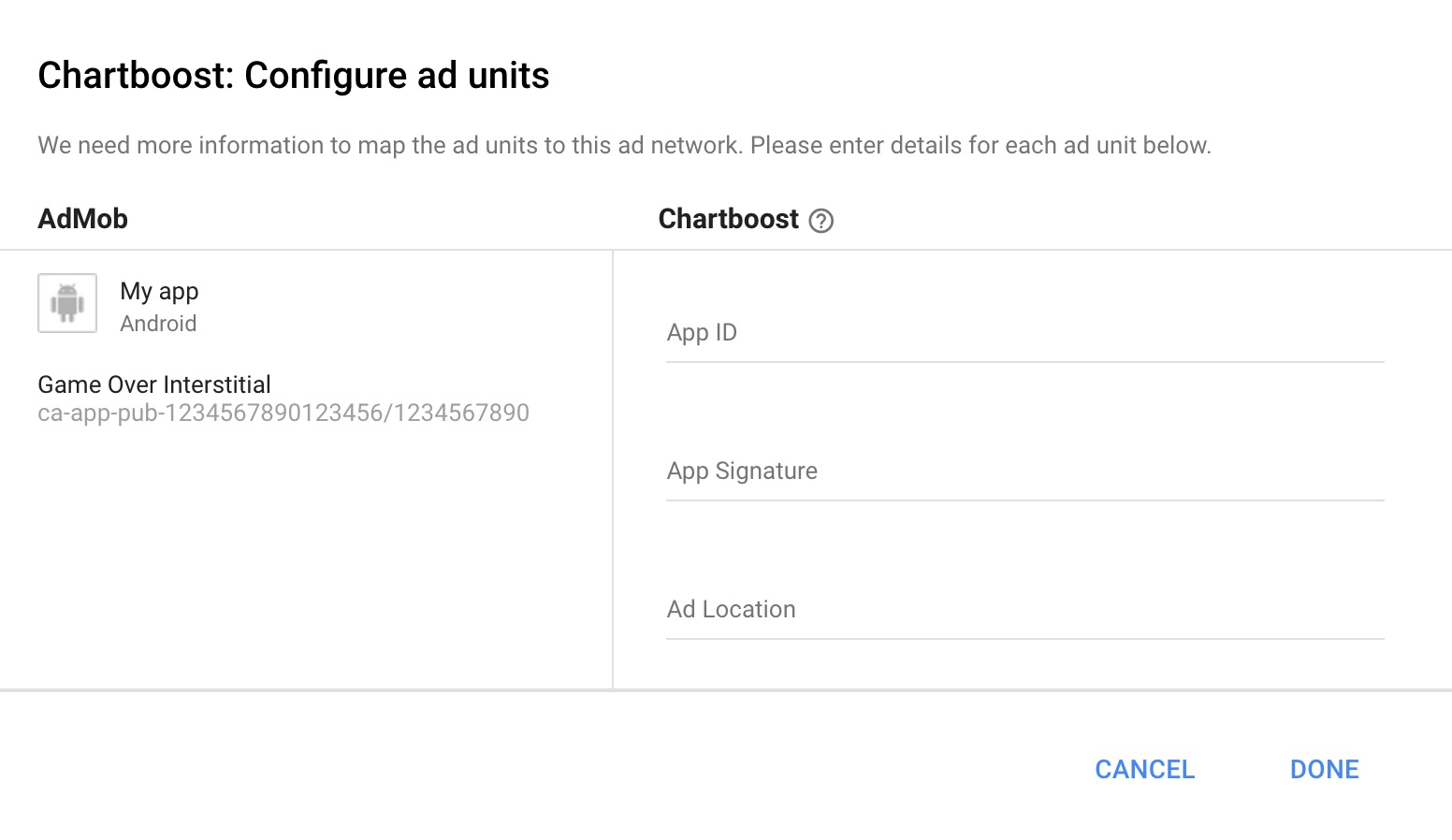
Task: Click the Android subtitle under My app
Action: coord(157,324)
